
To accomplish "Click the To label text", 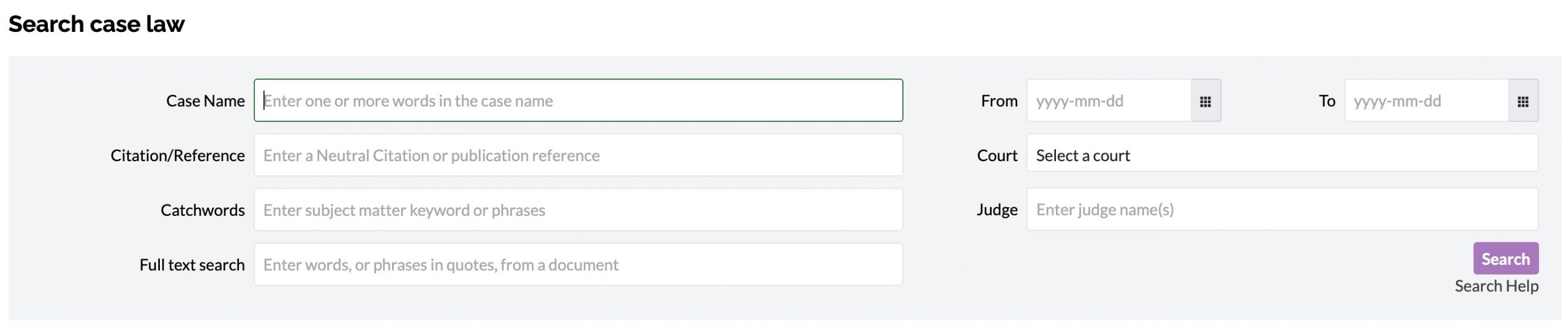I will 1326,101.
